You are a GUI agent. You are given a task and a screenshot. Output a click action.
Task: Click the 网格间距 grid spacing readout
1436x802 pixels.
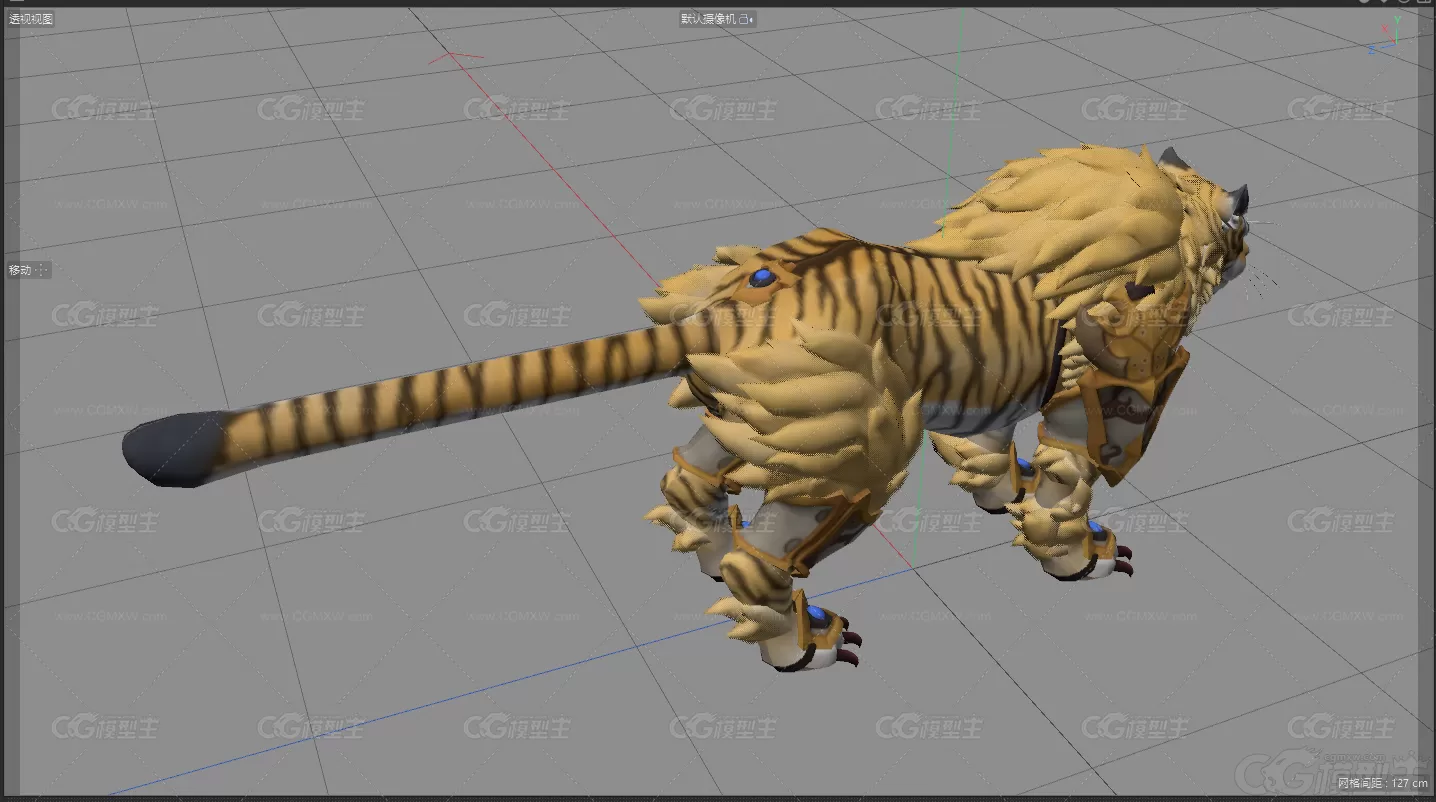[x=1382, y=783]
